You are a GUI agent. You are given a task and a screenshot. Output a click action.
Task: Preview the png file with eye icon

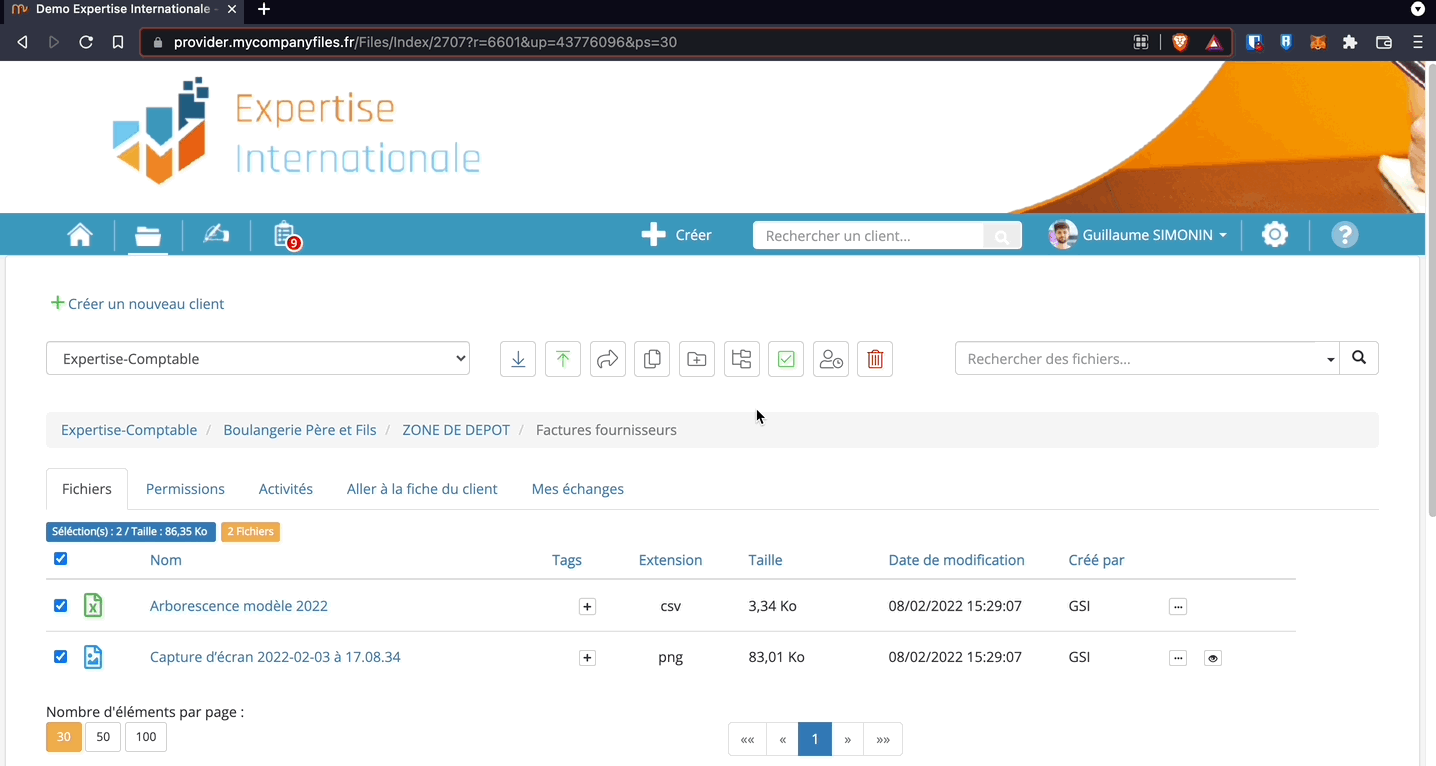pyautogui.click(x=1213, y=658)
